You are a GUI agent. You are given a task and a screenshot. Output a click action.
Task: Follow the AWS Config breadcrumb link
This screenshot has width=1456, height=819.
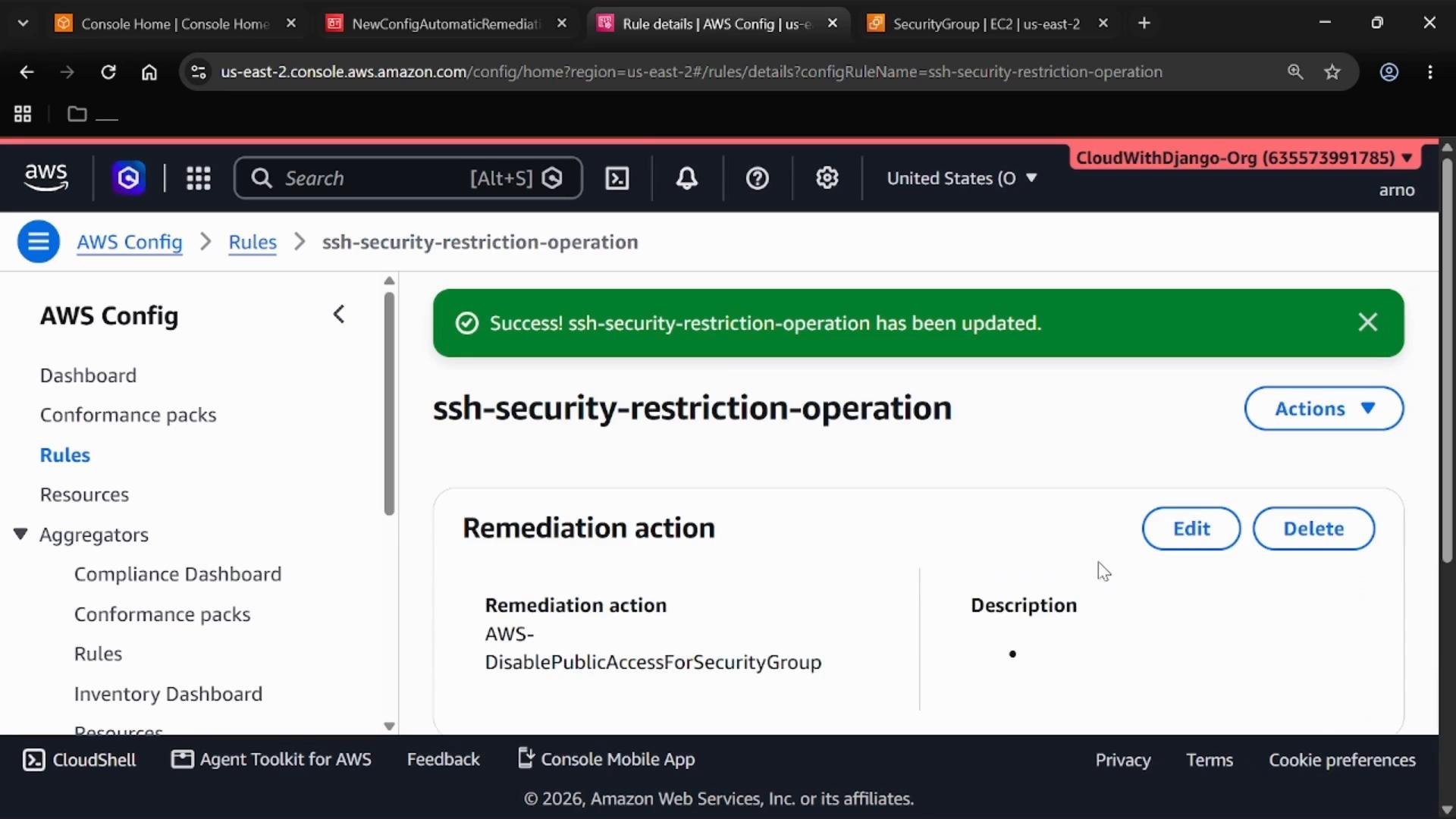(x=130, y=242)
